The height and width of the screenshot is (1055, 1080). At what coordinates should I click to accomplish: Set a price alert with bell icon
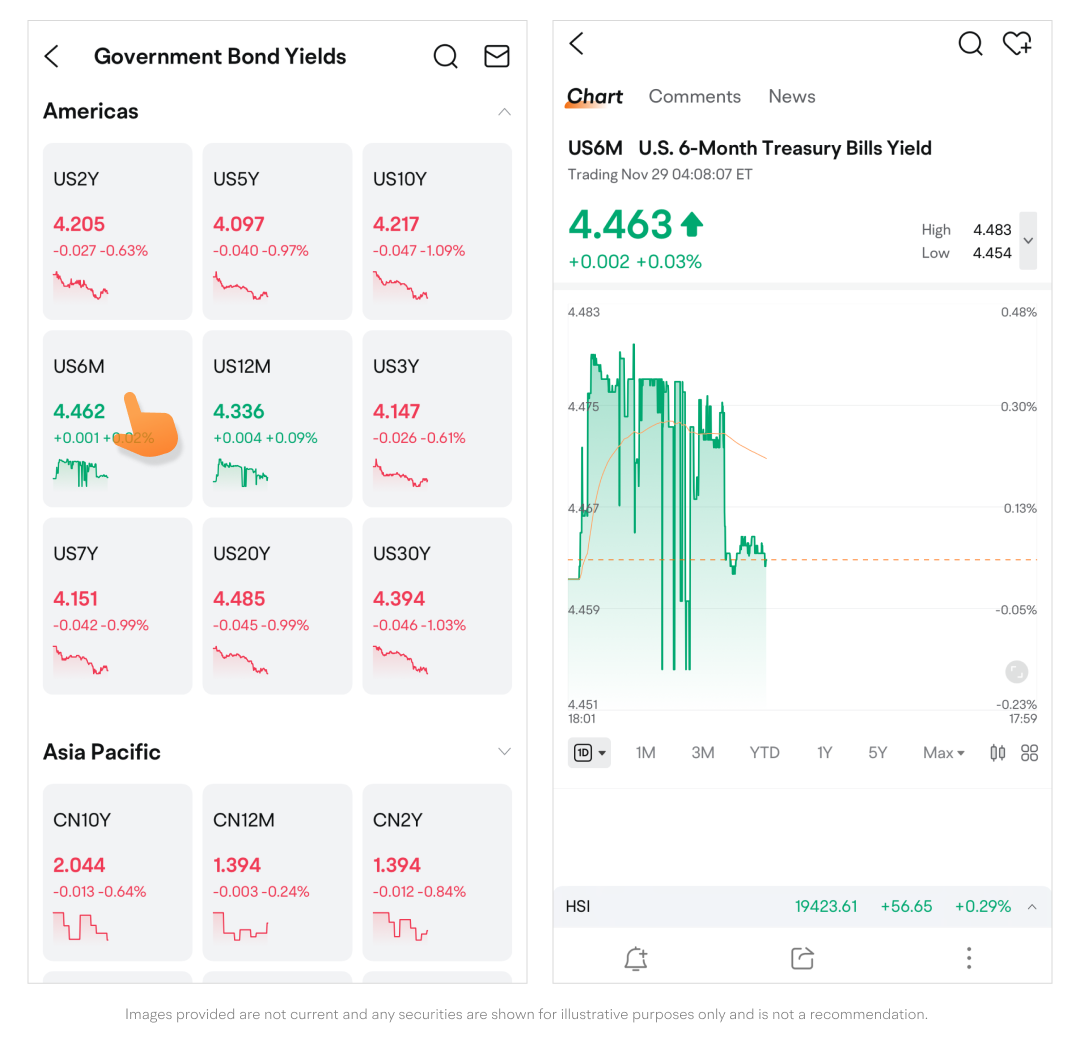pyautogui.click(x=635, y=959)
